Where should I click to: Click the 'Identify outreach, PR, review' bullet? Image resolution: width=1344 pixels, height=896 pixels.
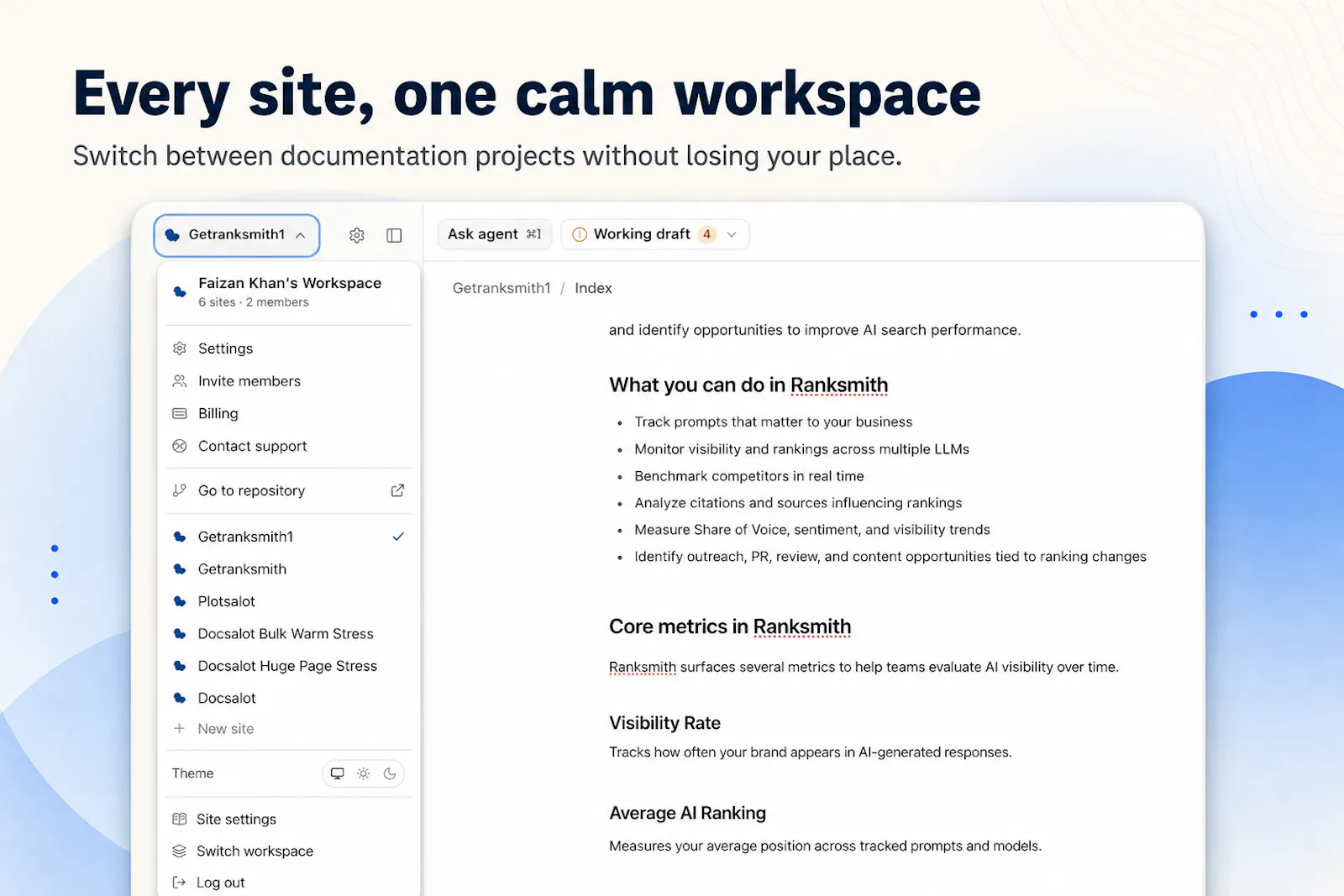click(890, 557)
